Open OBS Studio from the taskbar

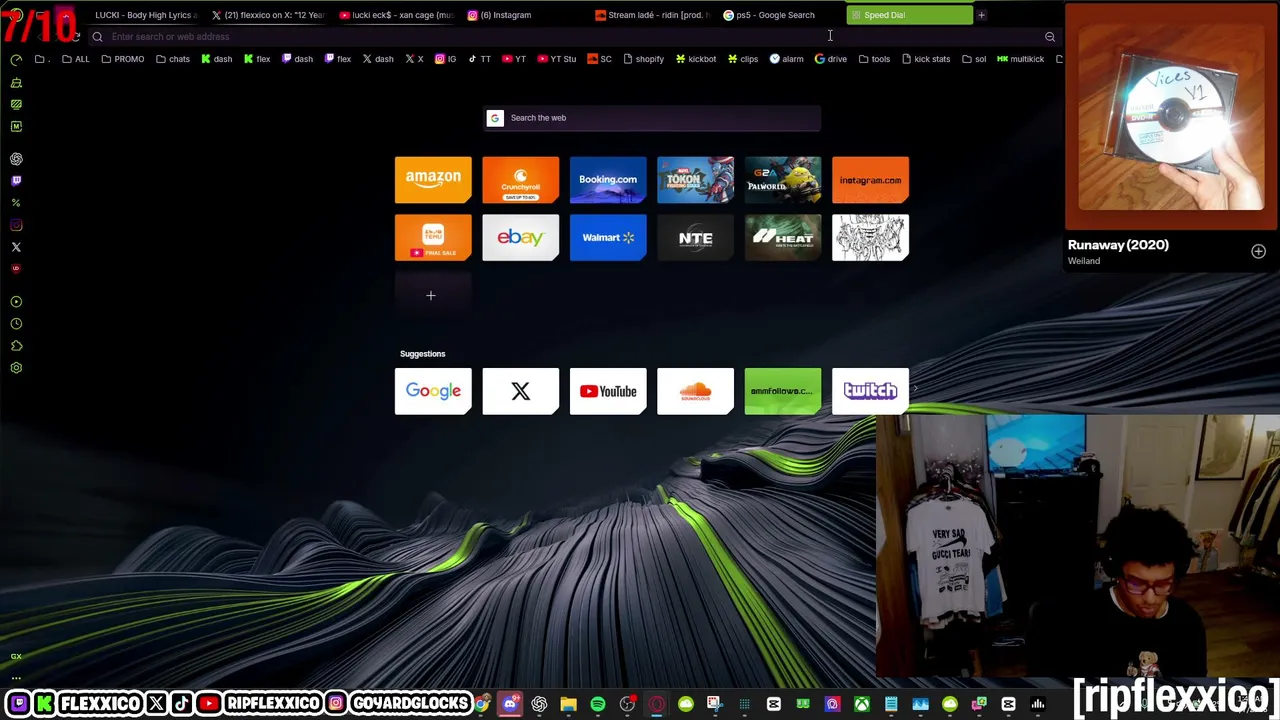[627, 704]
